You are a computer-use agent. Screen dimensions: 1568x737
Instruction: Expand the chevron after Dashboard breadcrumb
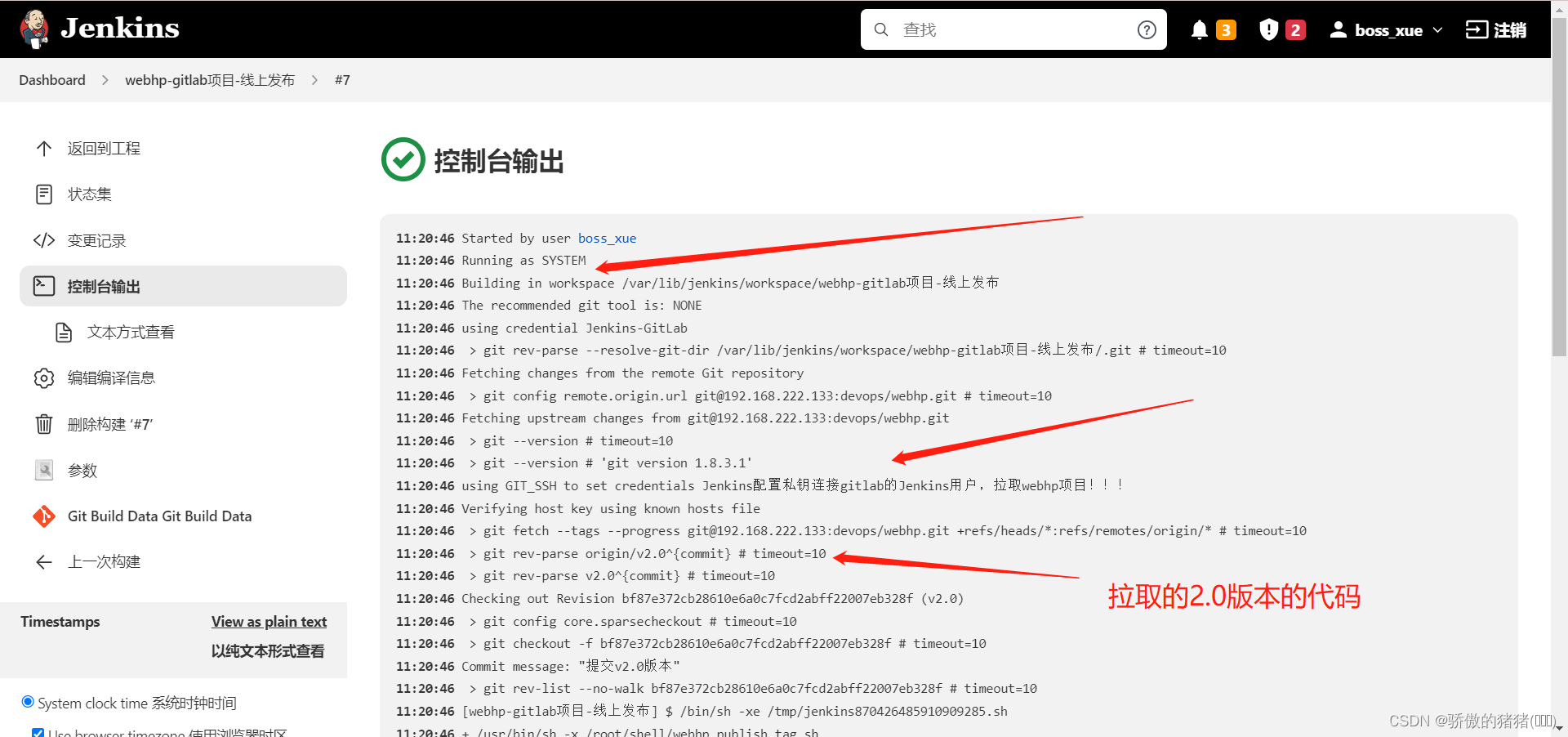tap(105, 80)
